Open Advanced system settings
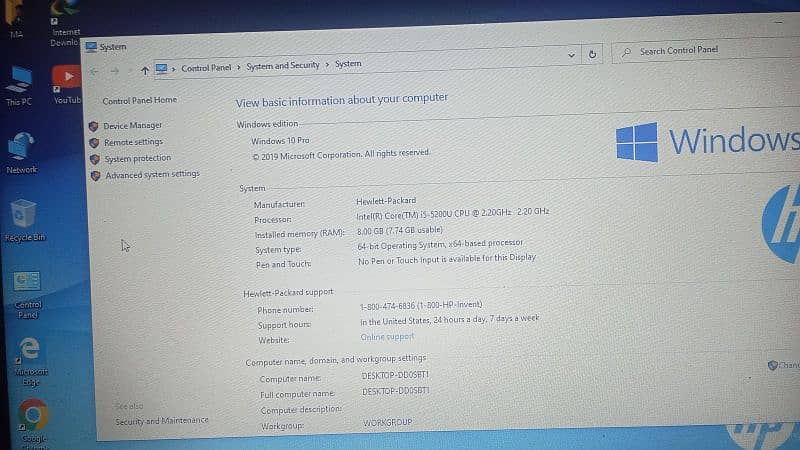 [152, 174]
